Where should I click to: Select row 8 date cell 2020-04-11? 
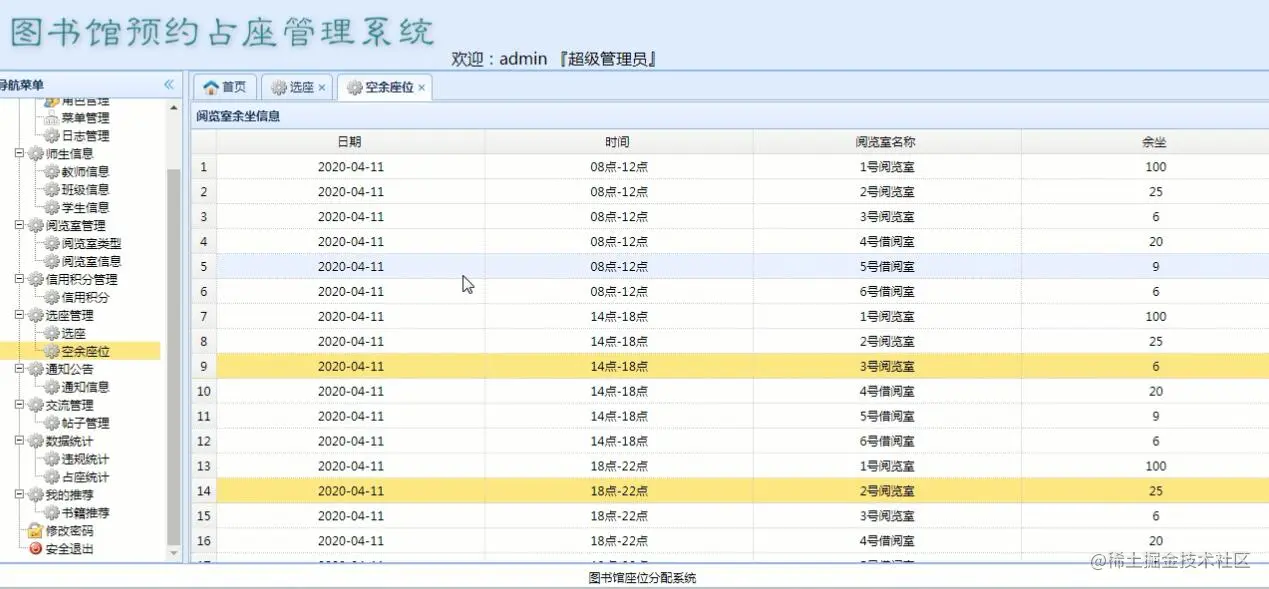click(x=350, y=342)
